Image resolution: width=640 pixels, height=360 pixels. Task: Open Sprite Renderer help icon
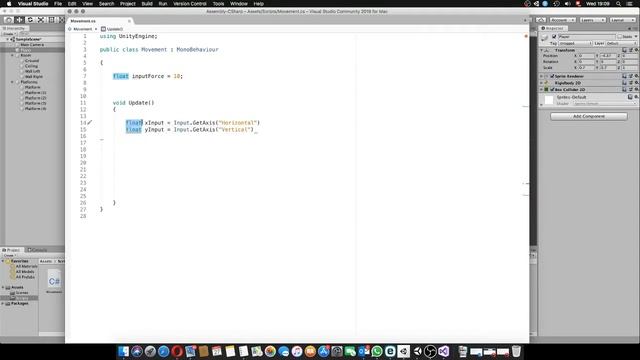(x=624, y=76)
